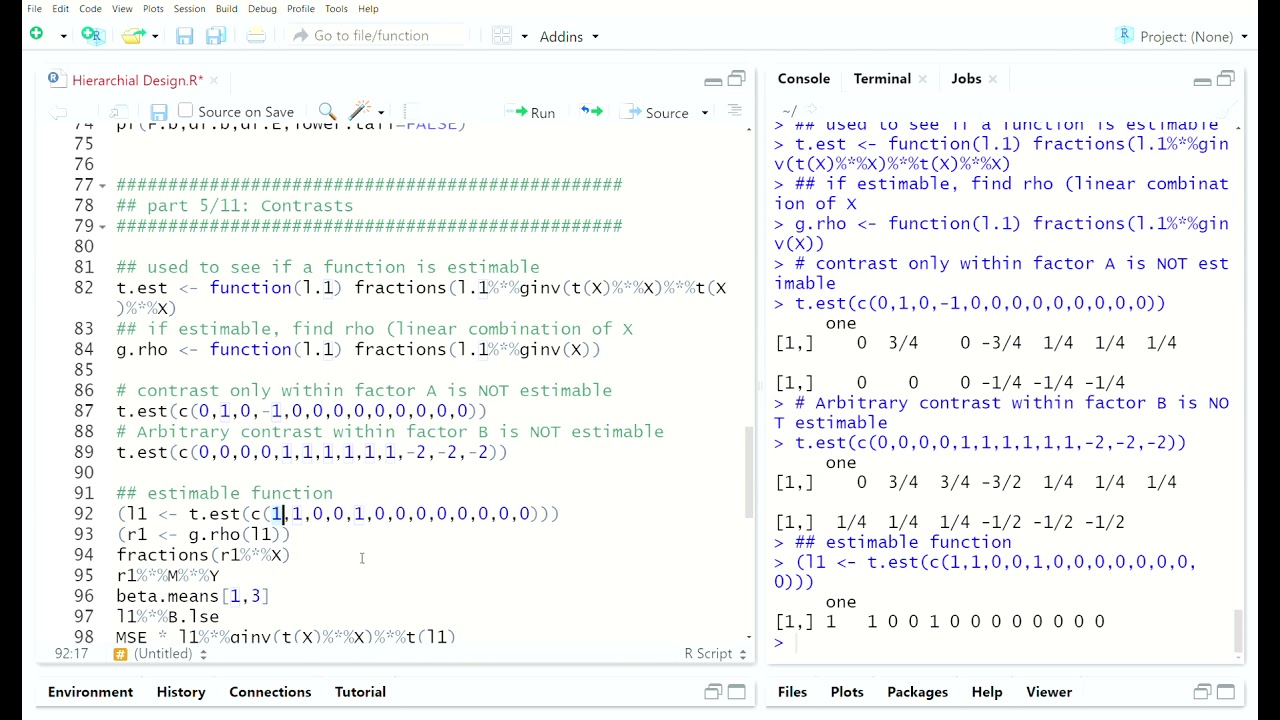The height and width of the screenshot is (720, 1280).
Task: Close the Jobs tab
Action: [x=995, y=79]
